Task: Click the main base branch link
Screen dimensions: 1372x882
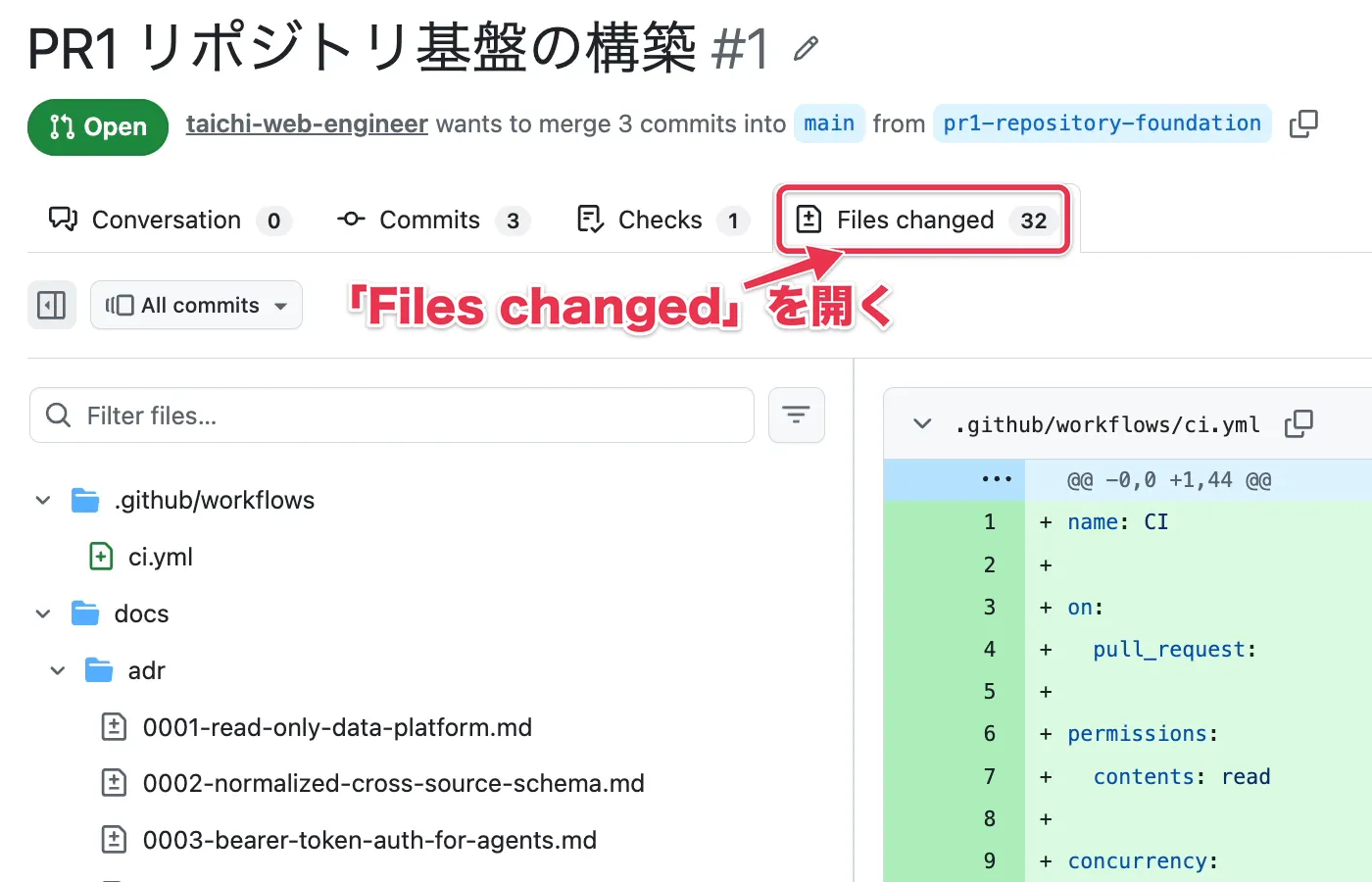Action: point(829,123)
